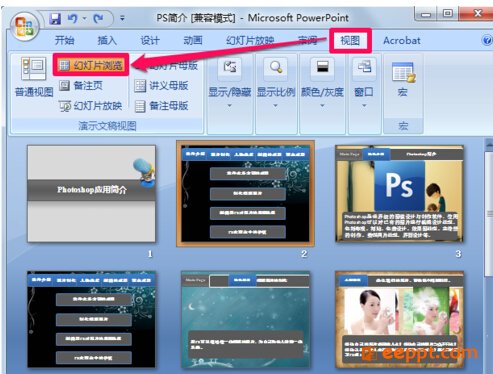Undo the last action

point(72,18)
